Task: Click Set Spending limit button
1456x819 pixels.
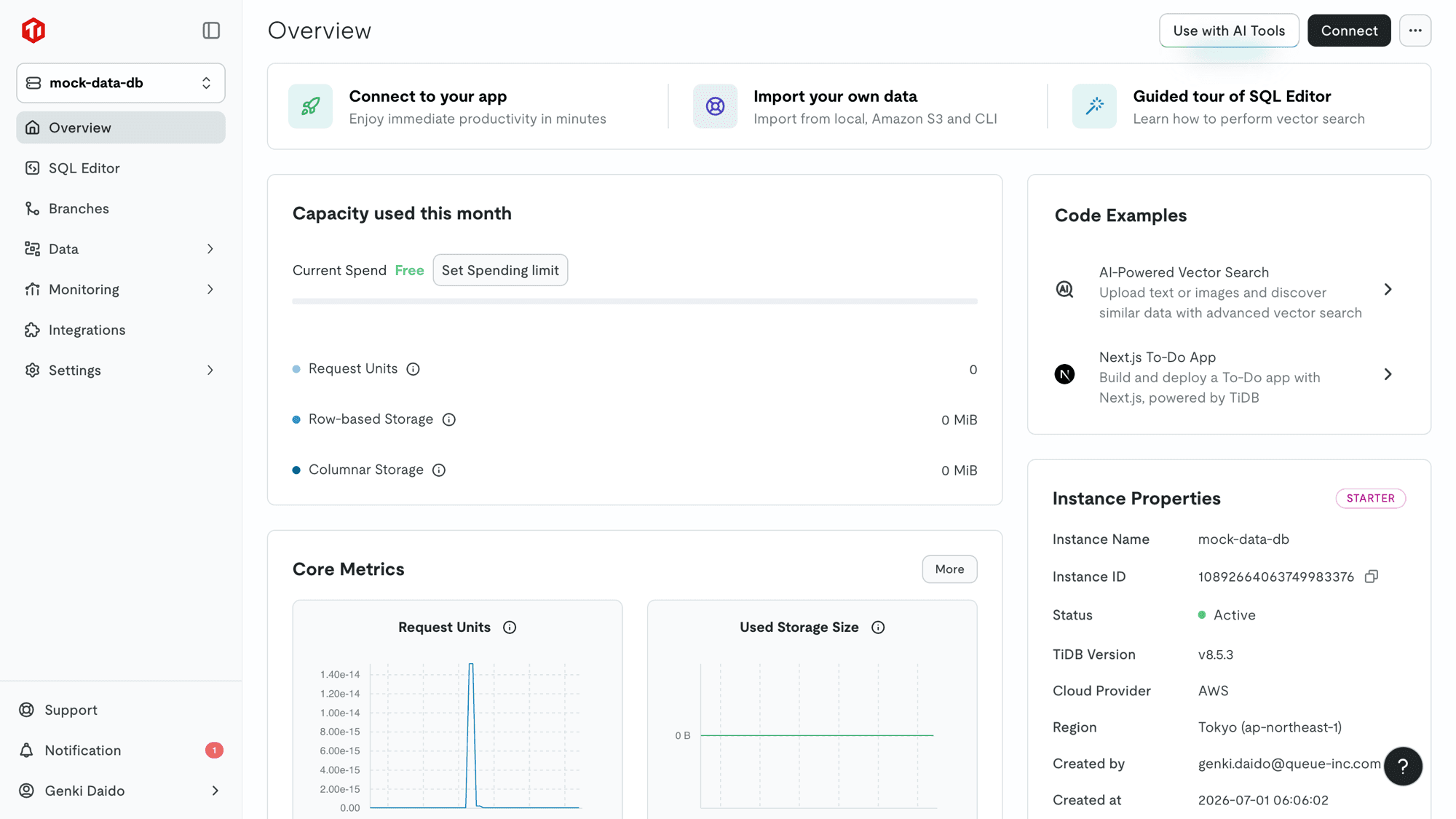Action: (x=500, y=270)
